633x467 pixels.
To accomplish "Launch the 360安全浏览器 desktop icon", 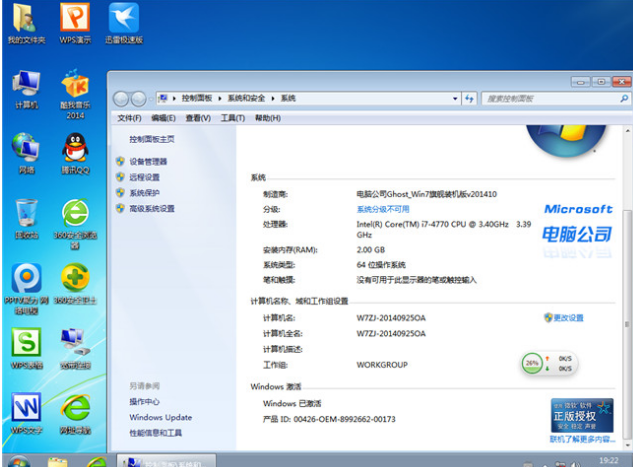I will 75,224.
